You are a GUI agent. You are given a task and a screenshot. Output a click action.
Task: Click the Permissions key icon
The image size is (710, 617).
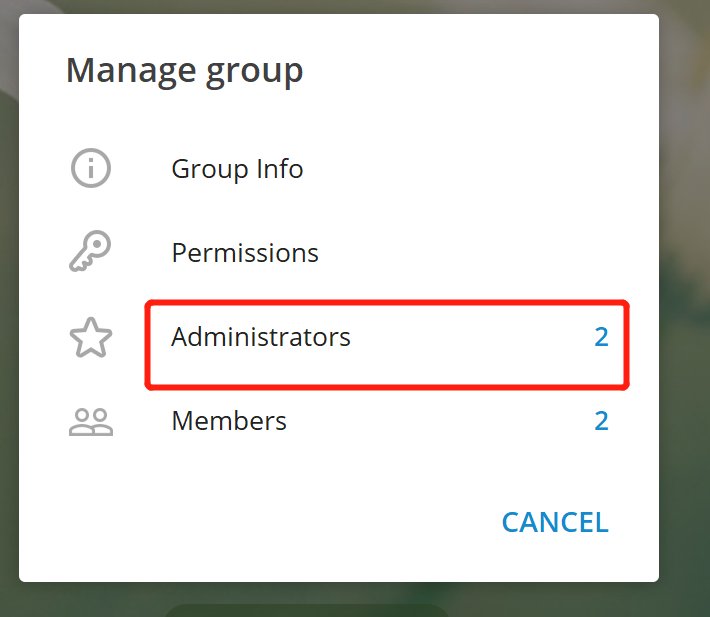90,251
